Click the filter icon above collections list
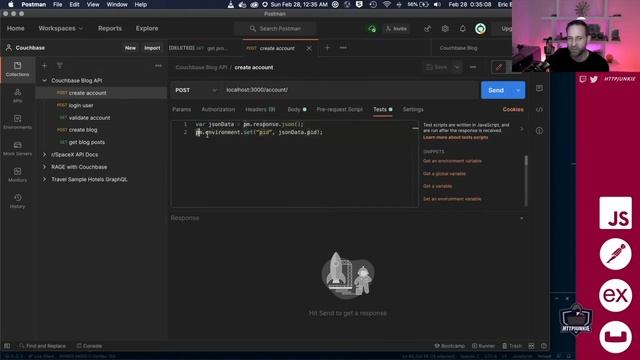 (x=60, y=66)
